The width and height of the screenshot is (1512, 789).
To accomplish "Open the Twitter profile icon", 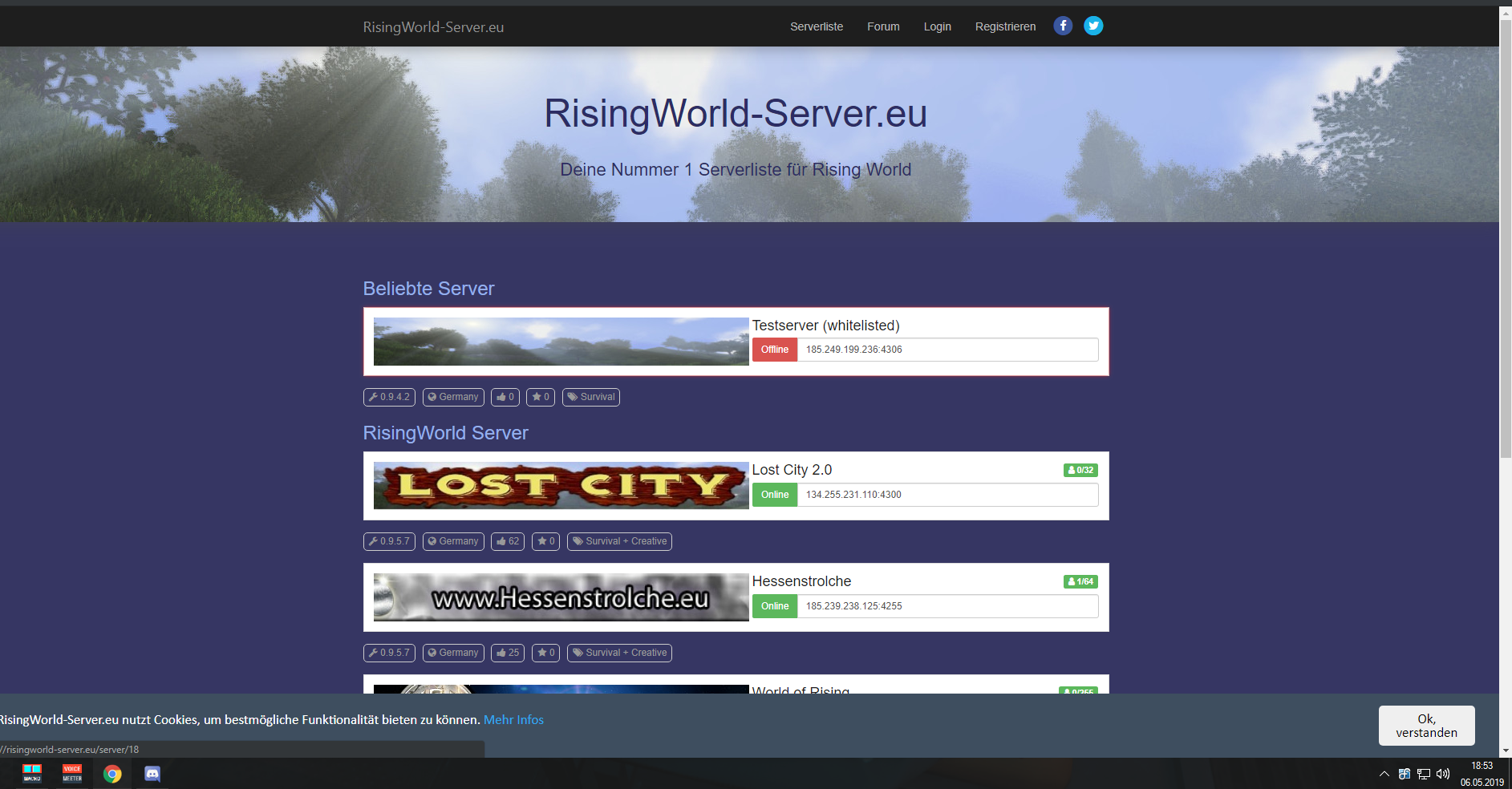I will pyautogui.click(x=1093, y=26).
